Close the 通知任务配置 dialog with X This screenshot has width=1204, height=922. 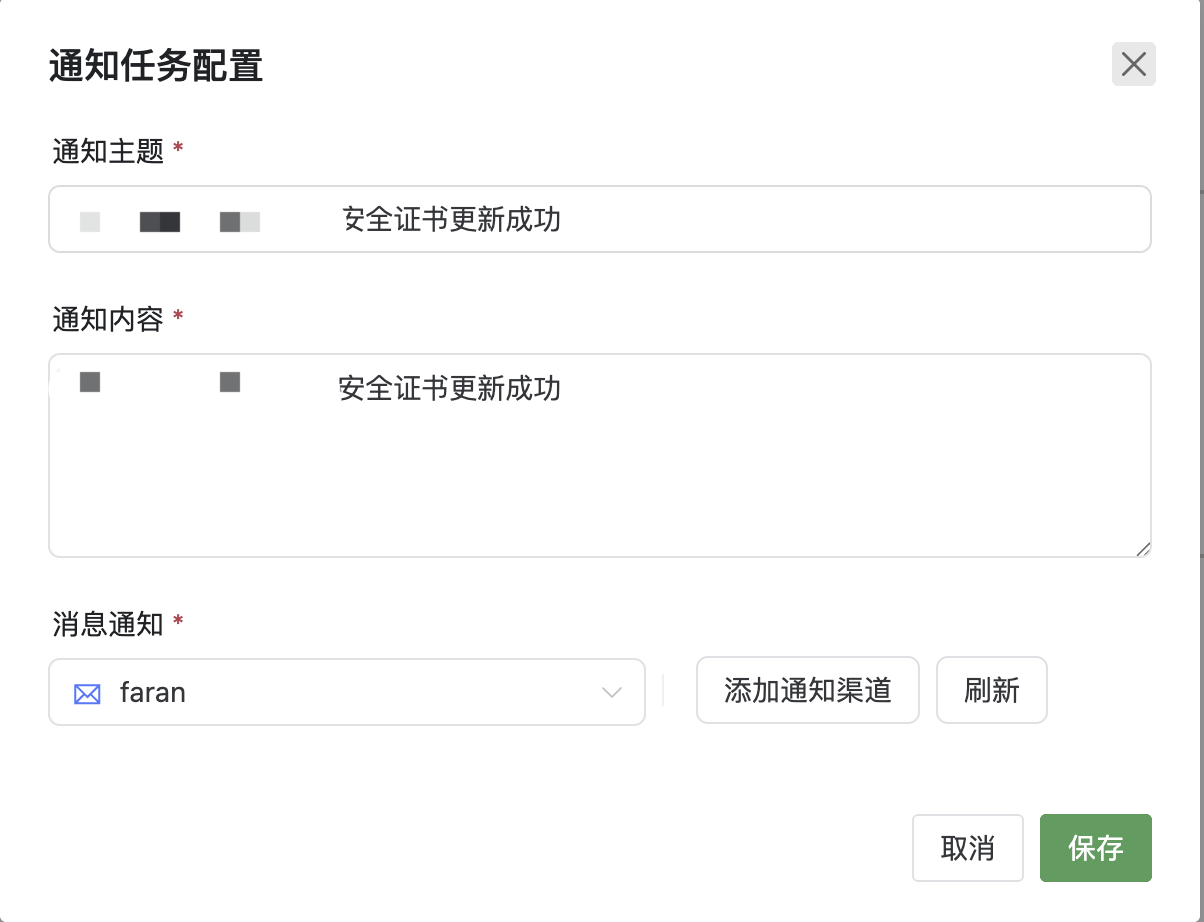(1133, 64)
